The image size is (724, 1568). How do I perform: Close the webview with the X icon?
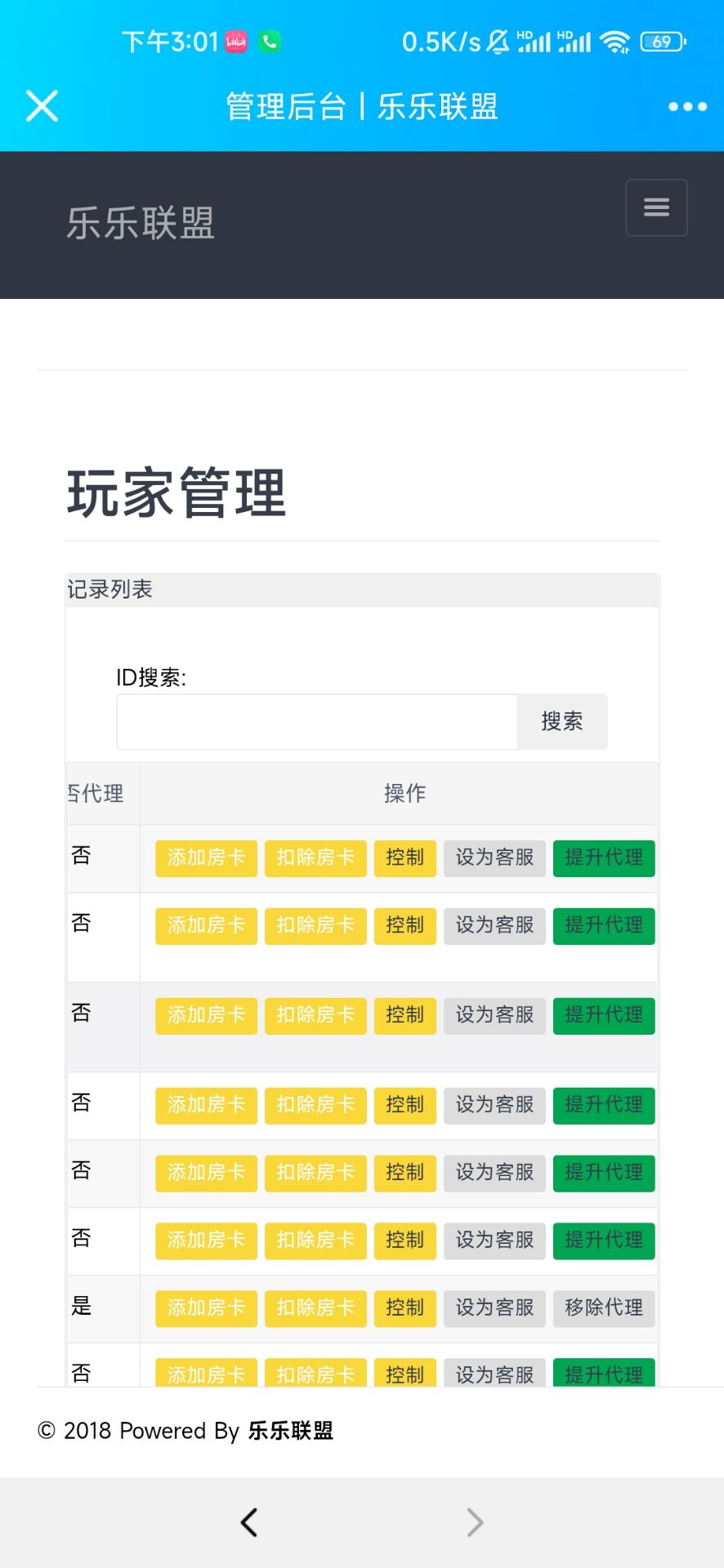tap(42, 106)
